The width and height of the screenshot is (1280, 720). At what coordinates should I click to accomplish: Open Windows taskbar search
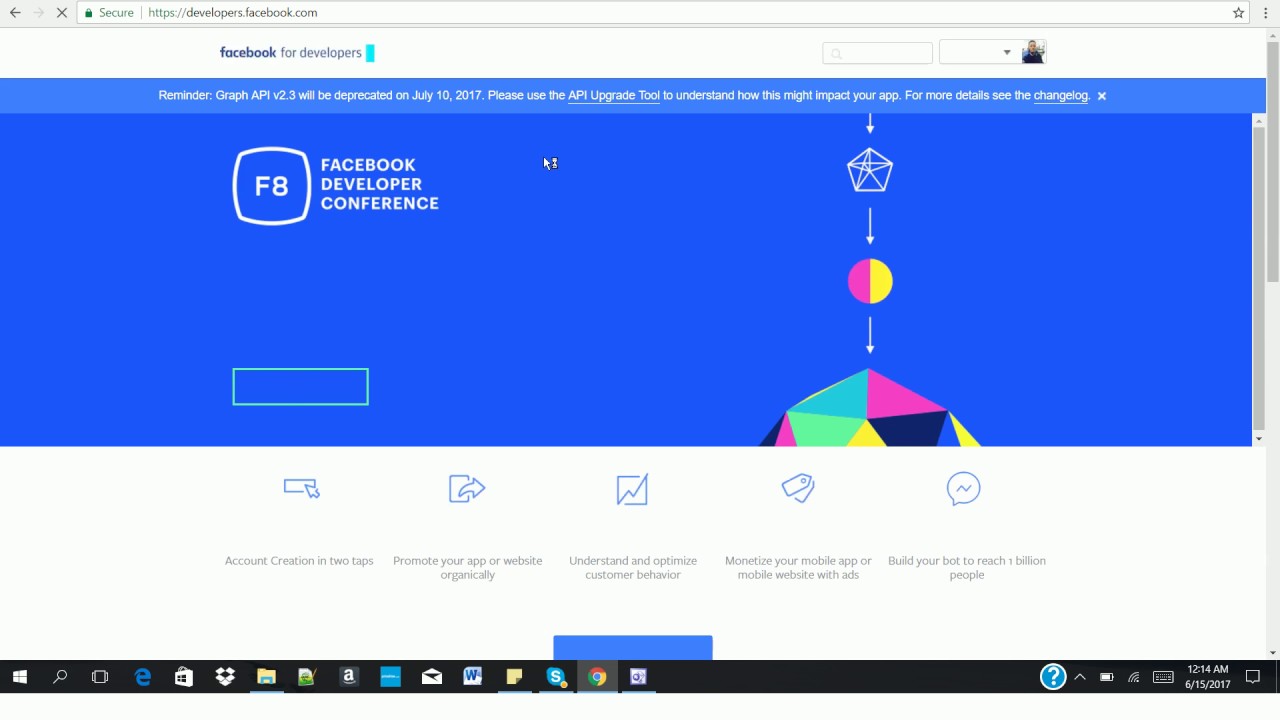(x=60, y=677)
